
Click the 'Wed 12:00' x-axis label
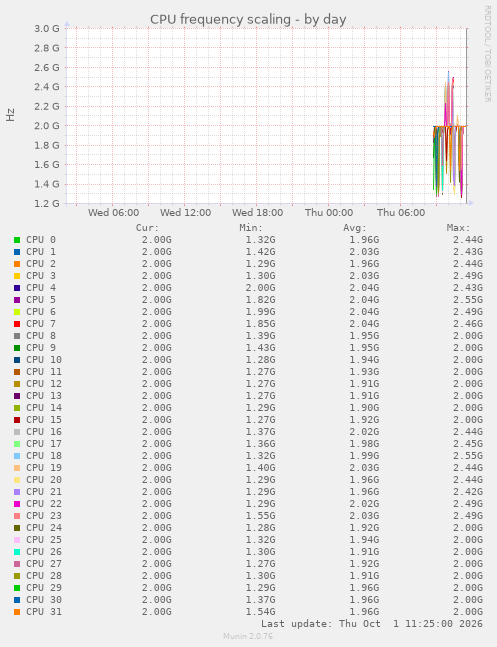[185, 213]
